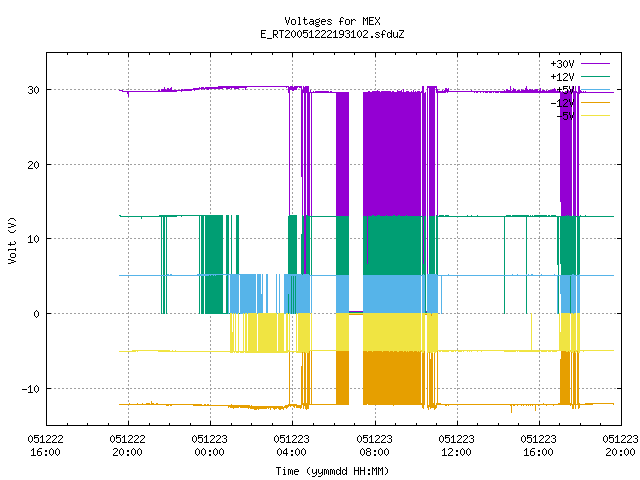Click the -12V legend label
The image size is (640, 480).
click(562, 103)
